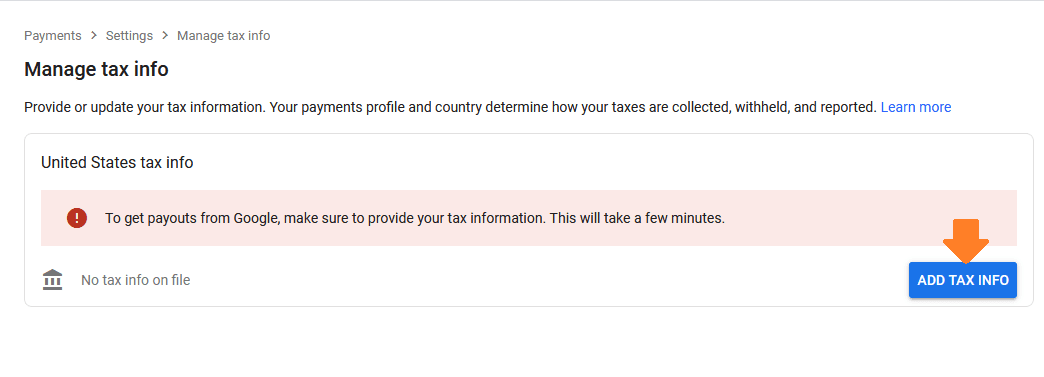Viewport: 1044px width, 377px height.
Task: Click the red exclamation alert icon
Action: [x=77, y=218]
